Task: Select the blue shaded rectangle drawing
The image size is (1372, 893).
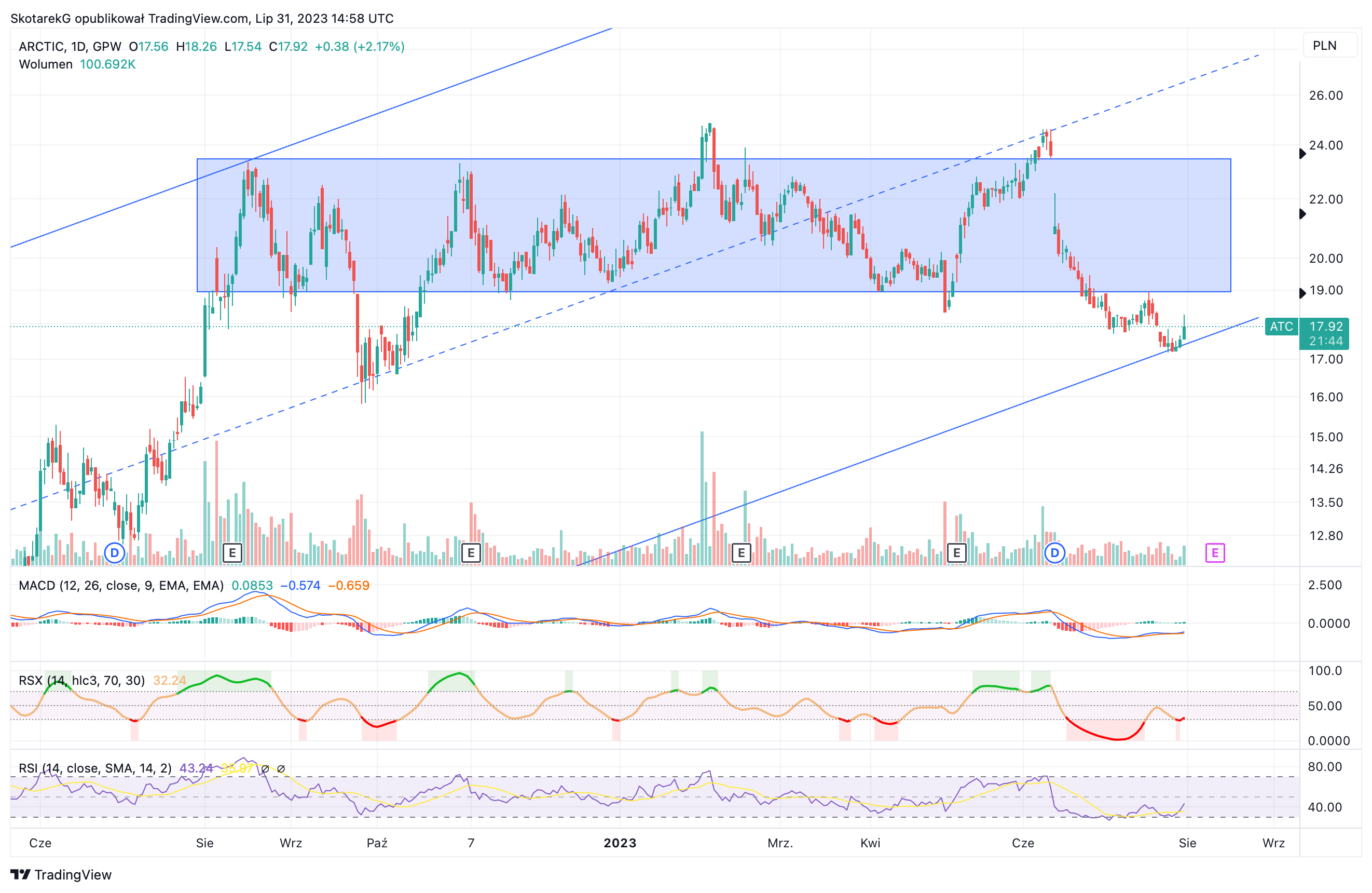Action: [714, 225]
